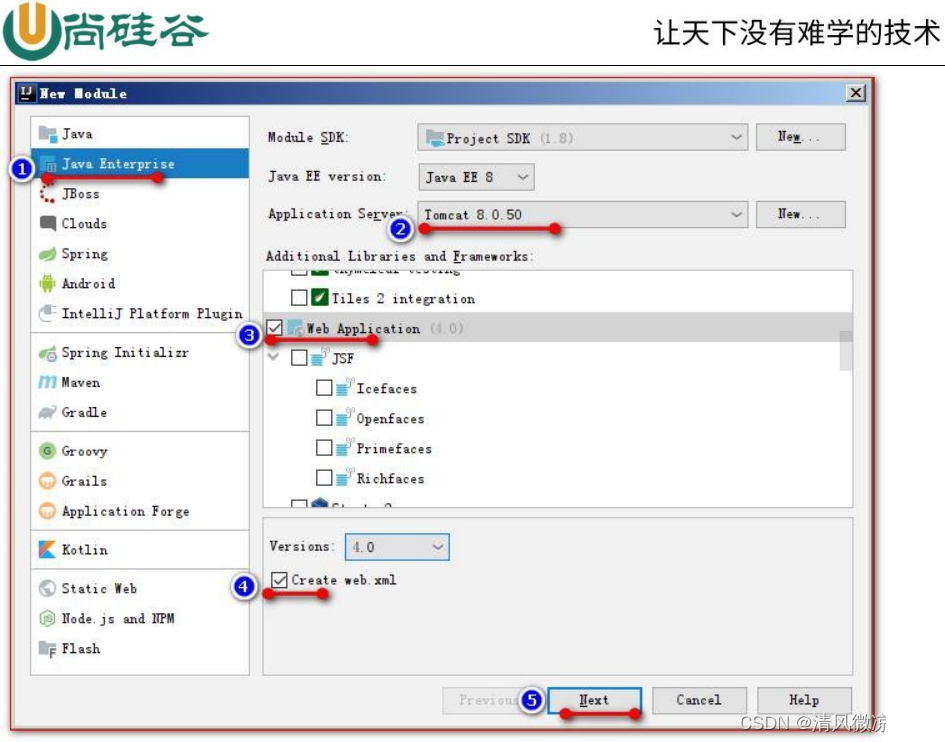Select Node.js and NPM module type

point(140,618)
